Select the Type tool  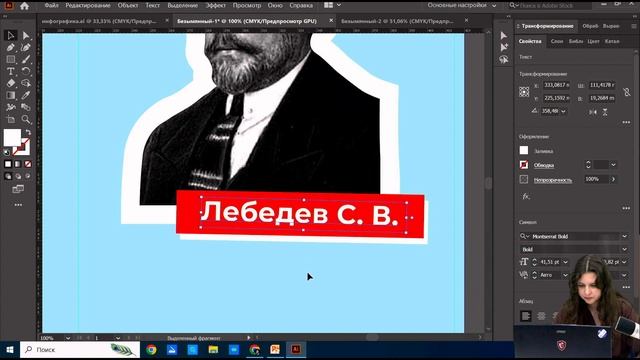pos(11,71)
